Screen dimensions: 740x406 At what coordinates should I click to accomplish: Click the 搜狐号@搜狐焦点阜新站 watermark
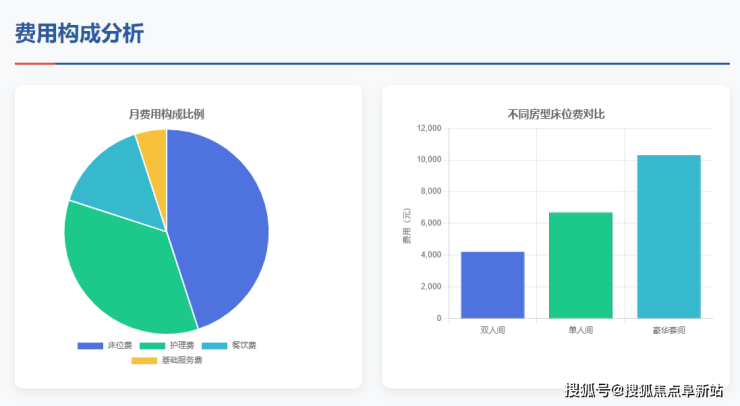[644, 390]
